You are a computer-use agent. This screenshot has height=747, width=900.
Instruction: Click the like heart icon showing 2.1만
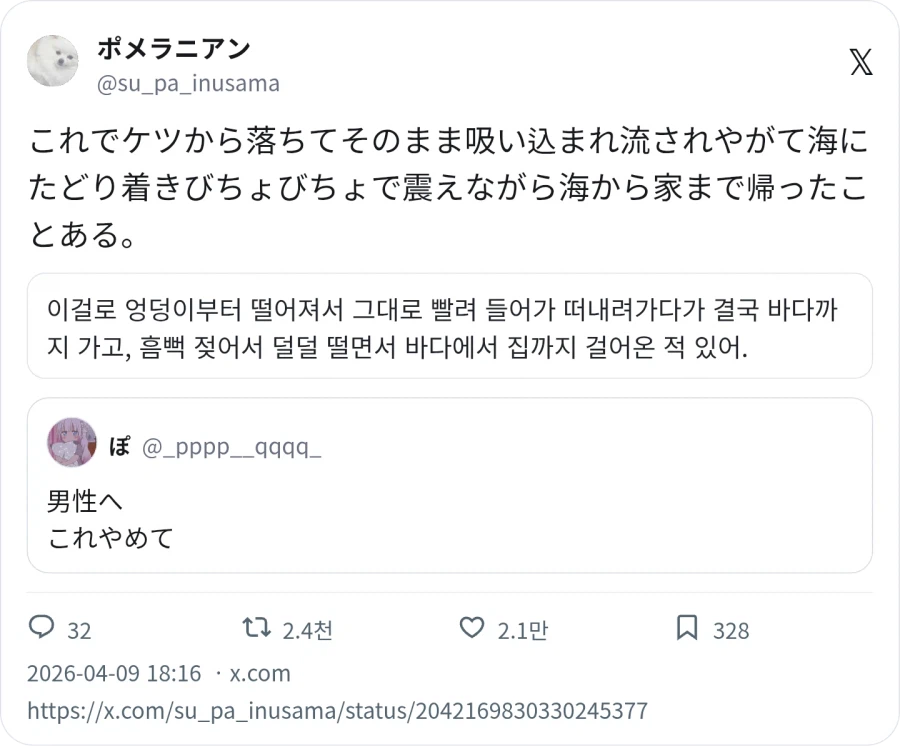470,628
